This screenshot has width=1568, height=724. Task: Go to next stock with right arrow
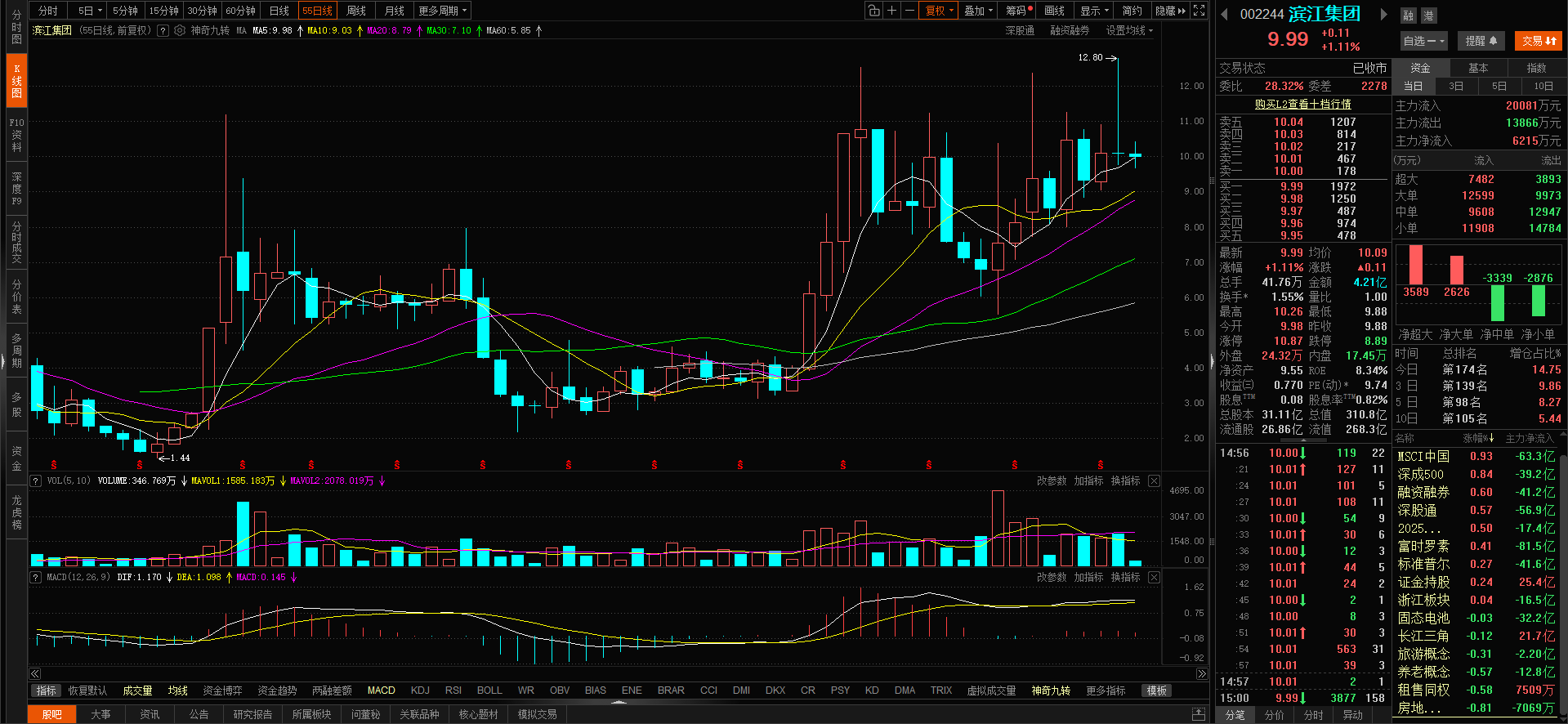[1383, 14]
